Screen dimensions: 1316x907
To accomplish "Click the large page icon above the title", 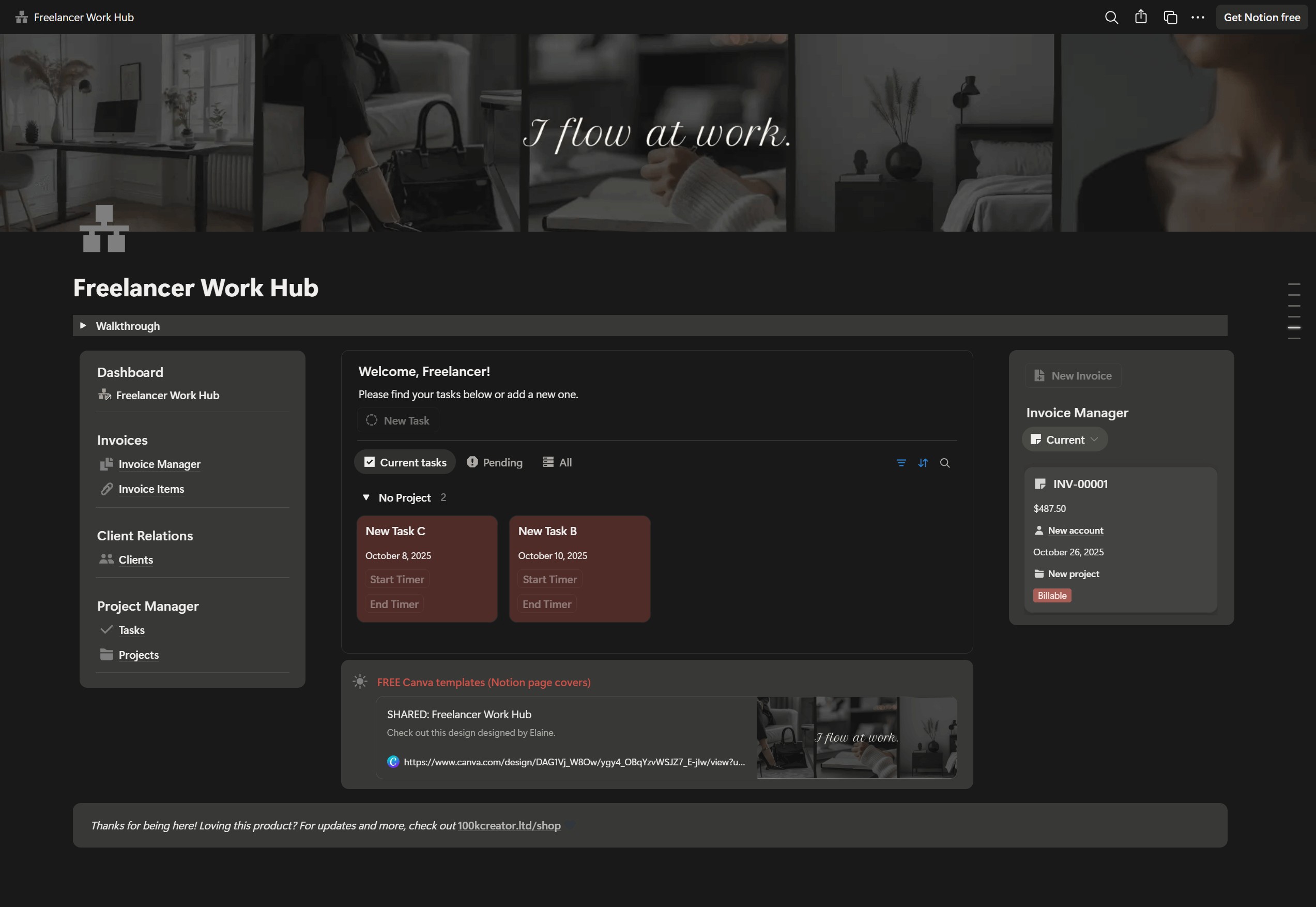I will click(x=104, y=229).
